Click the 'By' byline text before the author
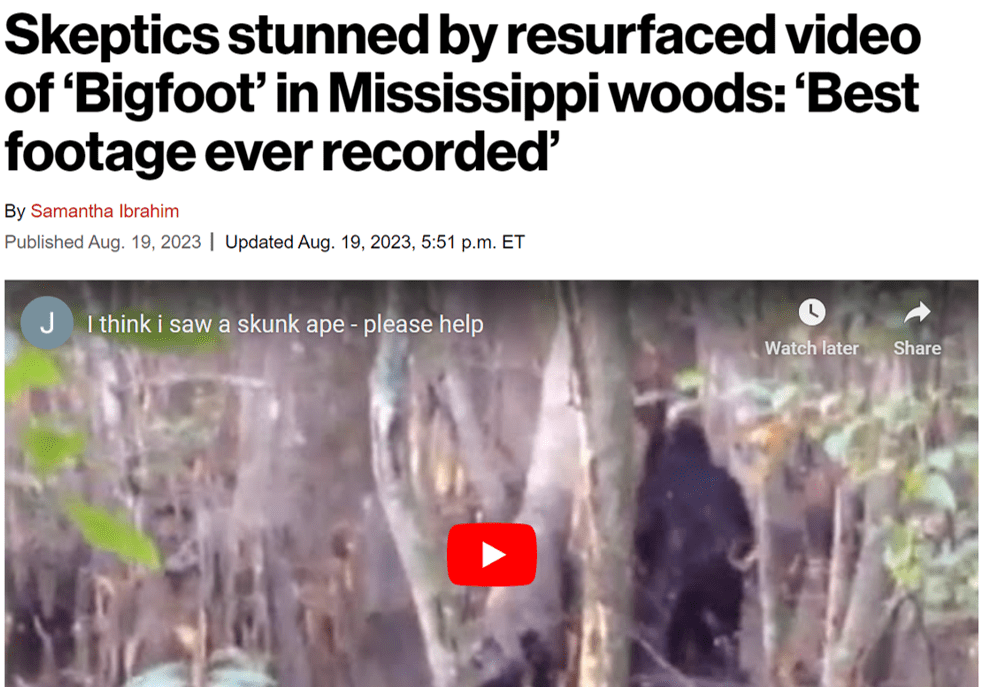The width and height of the screenshot is (984, 687). pyautogui.click(x=14, y=211)
